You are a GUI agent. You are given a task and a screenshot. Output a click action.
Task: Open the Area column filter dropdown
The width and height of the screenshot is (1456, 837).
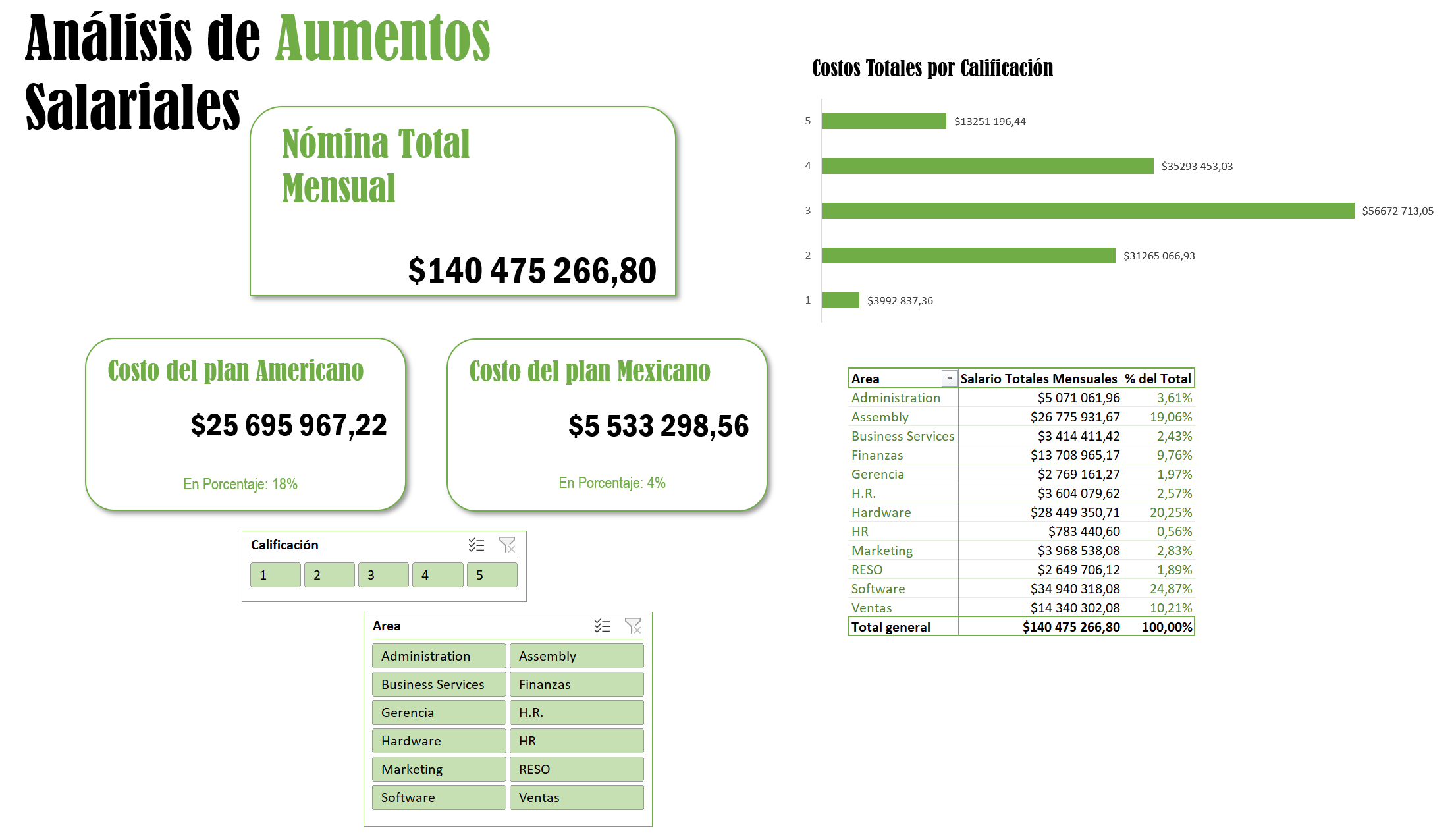949,378
